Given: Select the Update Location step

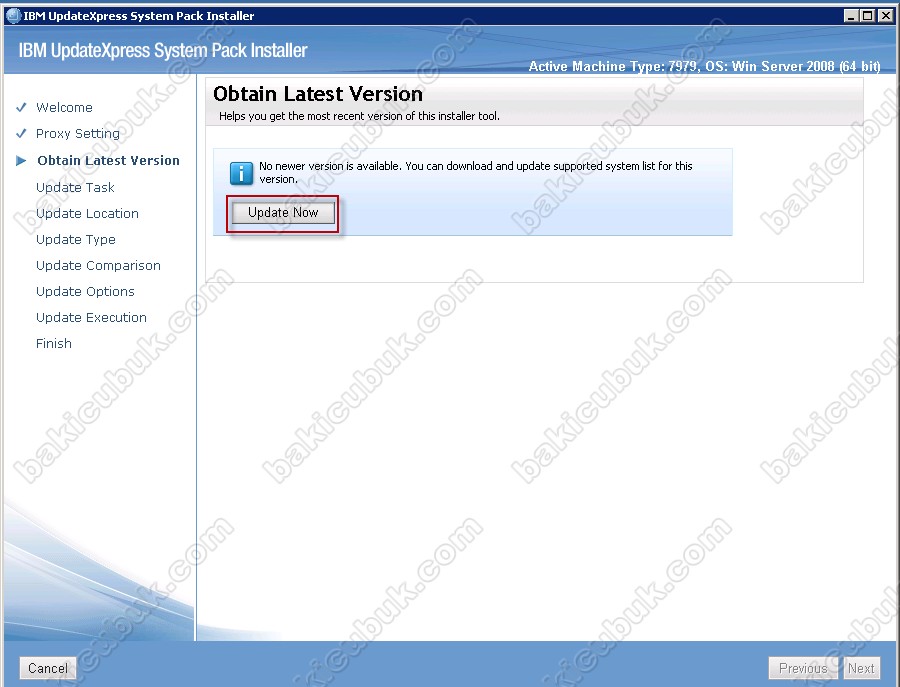Looking at the screenshot, I should pyautogui.click(x=87, y=214).
